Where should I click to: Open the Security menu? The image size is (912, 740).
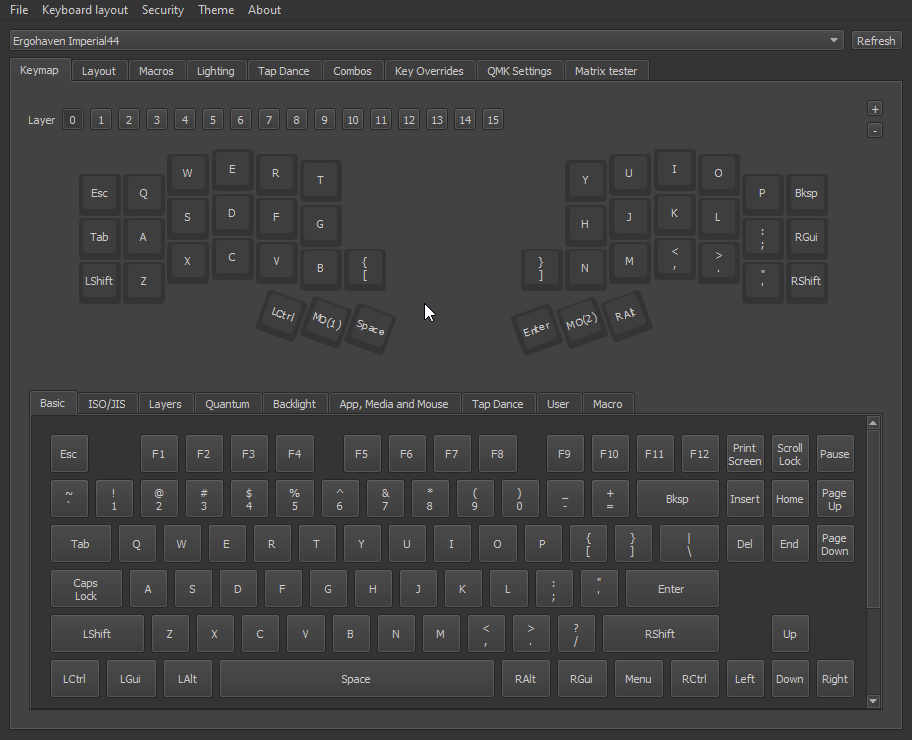tap(163, 10)
